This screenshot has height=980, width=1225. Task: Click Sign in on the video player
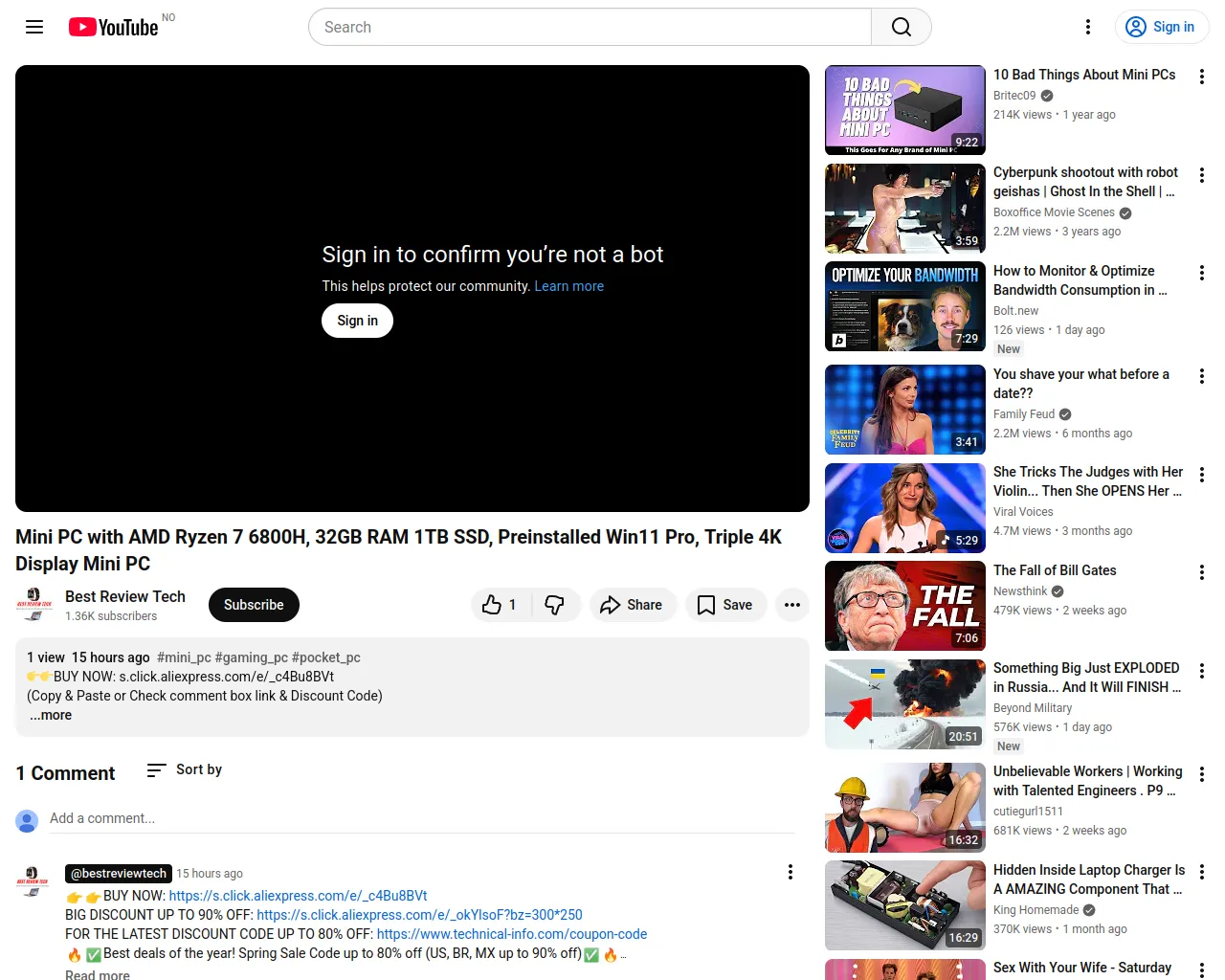tap(357, 321)
